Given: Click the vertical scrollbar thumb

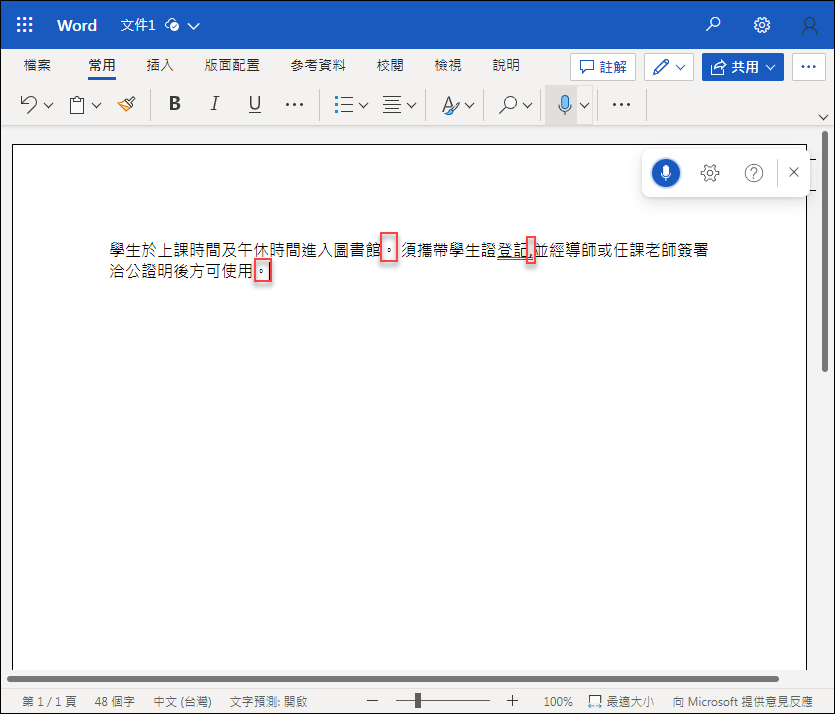Looking at the screenshot, I should tap(825, 251).
